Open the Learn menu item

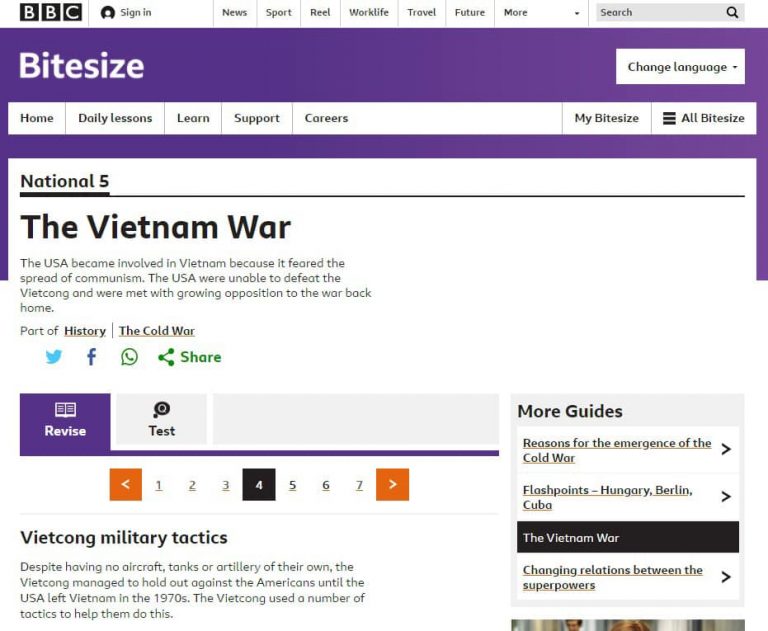(x=193, y=118)
